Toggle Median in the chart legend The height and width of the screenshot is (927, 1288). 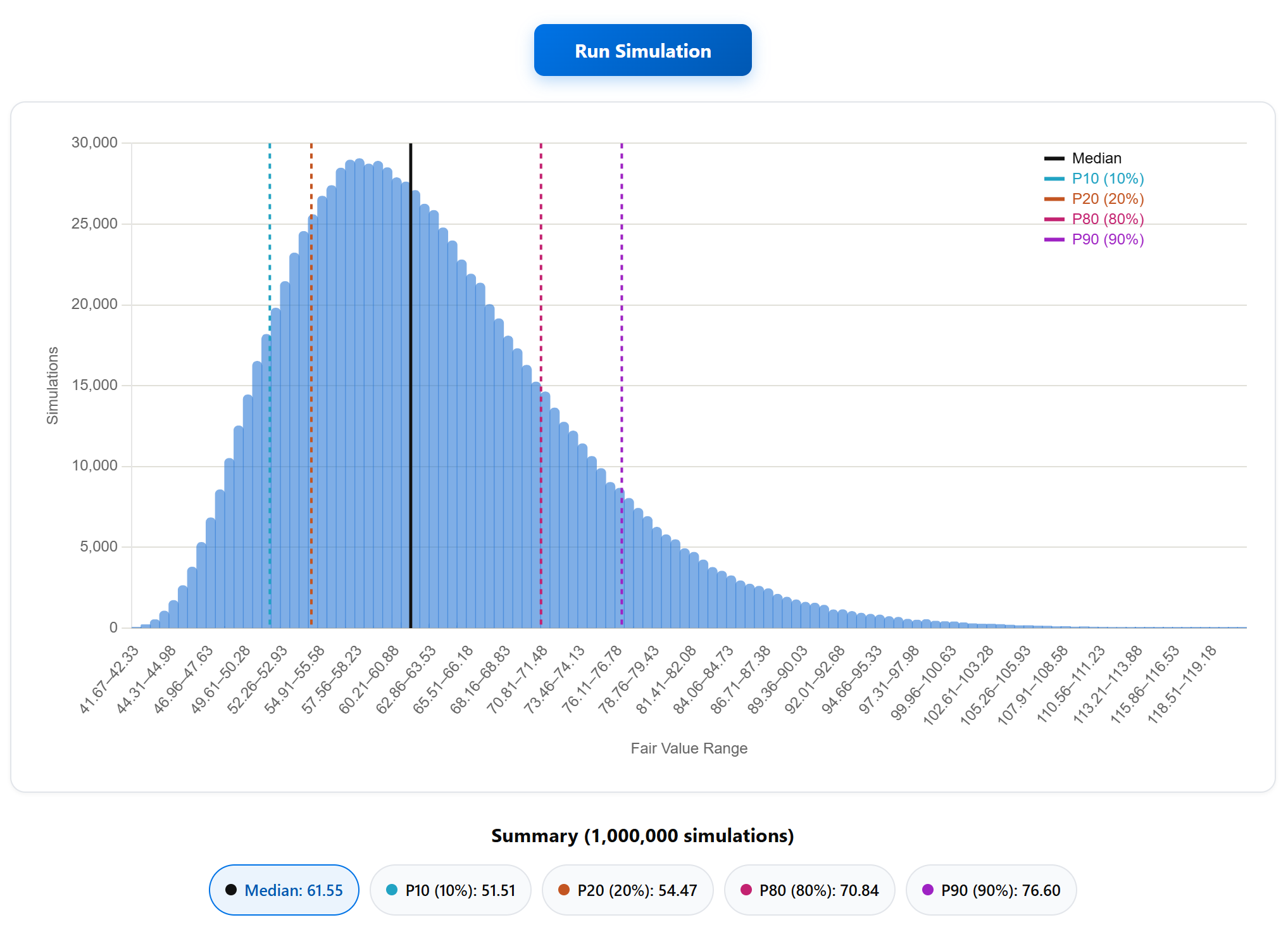pyautogui.click(x=1083, y=158)
